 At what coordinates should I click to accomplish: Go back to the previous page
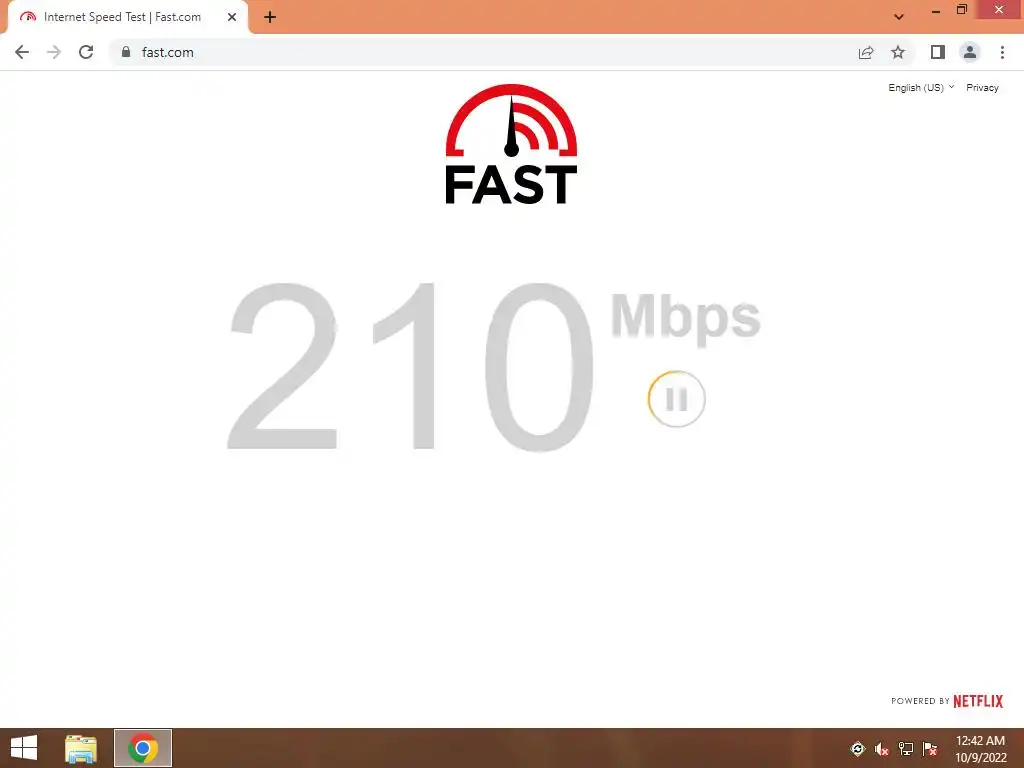tap(22, 52)
